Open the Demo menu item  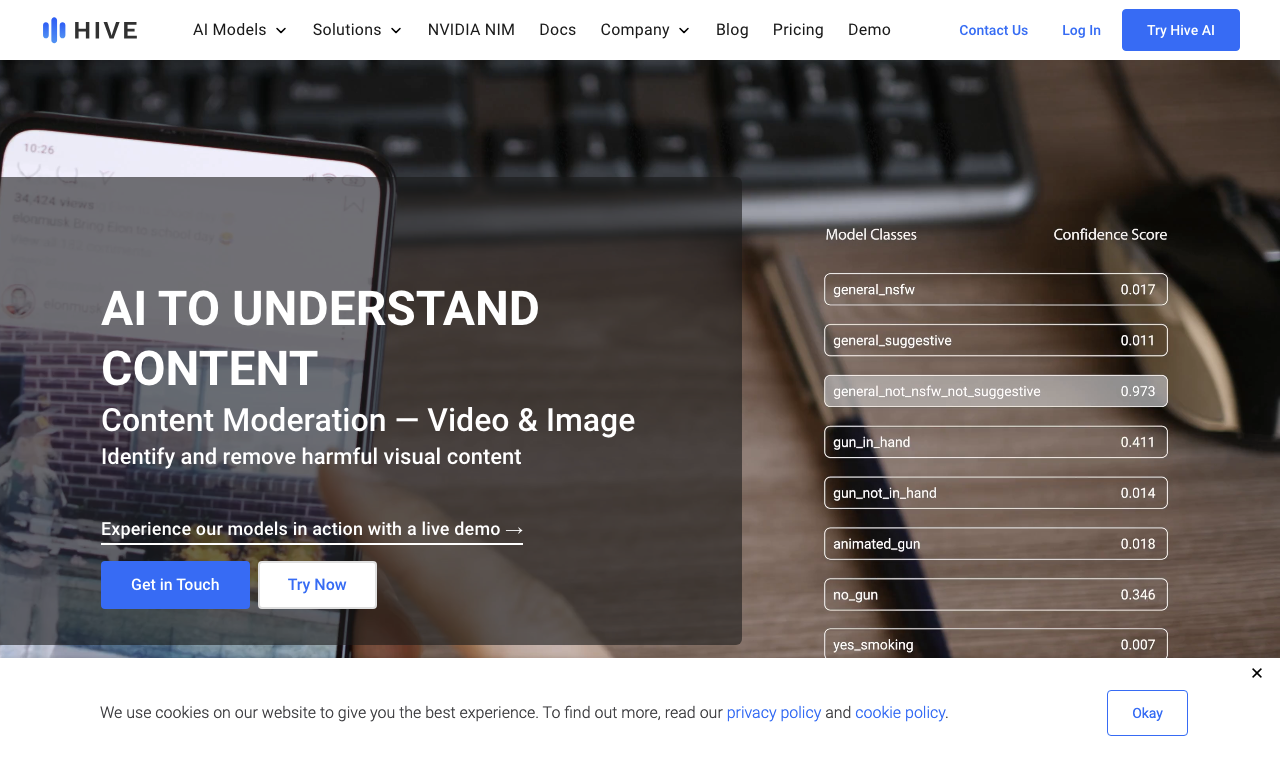coord(869,30)
